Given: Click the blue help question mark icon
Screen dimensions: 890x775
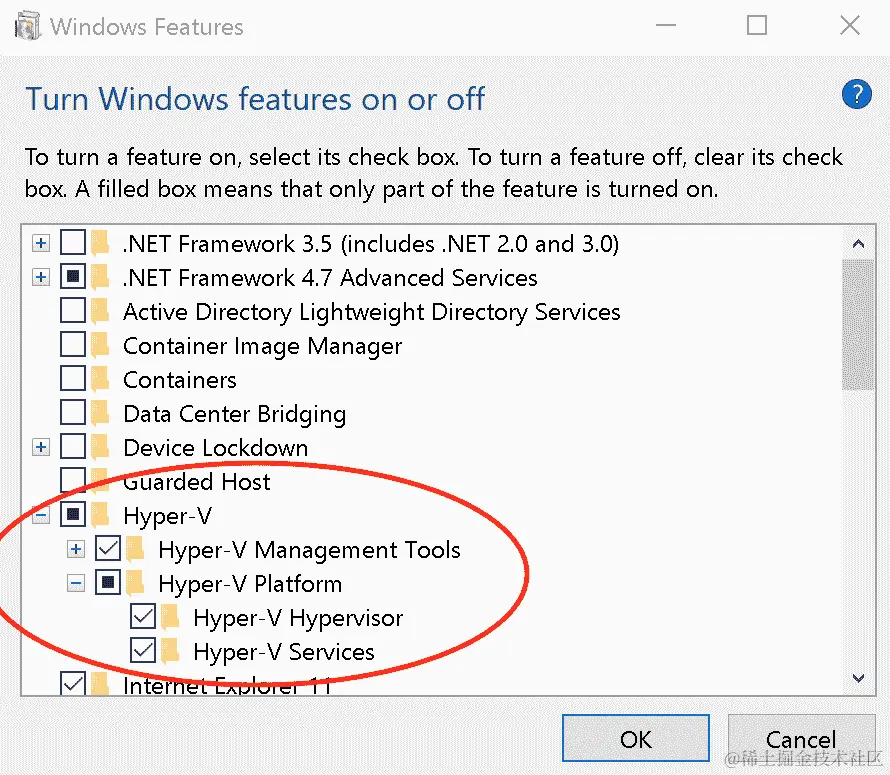Looking at the screenshot, I should click(x=857, y=95).
